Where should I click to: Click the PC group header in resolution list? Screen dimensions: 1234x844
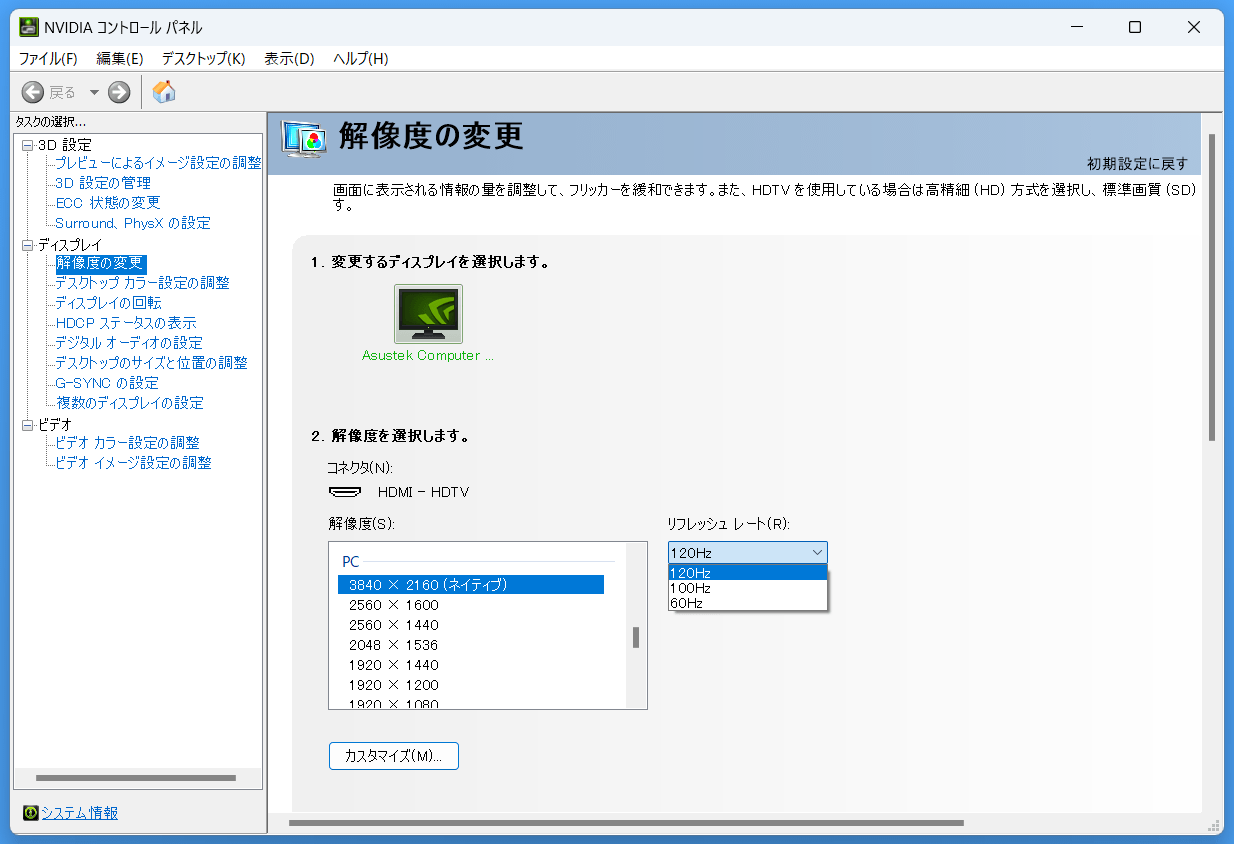point(350,562)
